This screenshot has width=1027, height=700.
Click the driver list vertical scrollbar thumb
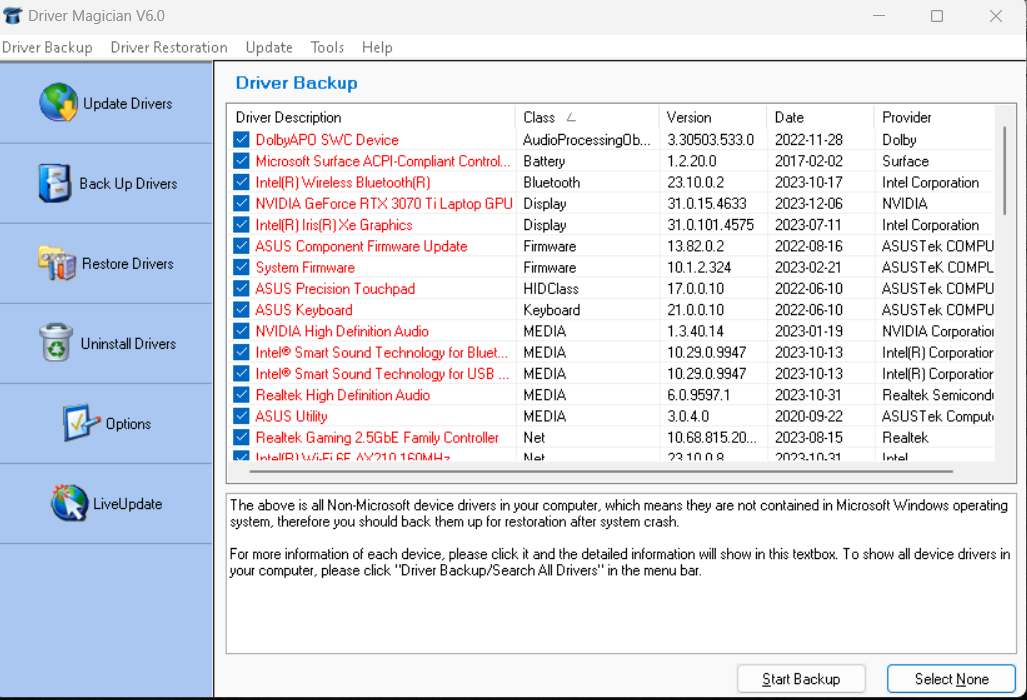point(1004,170)
